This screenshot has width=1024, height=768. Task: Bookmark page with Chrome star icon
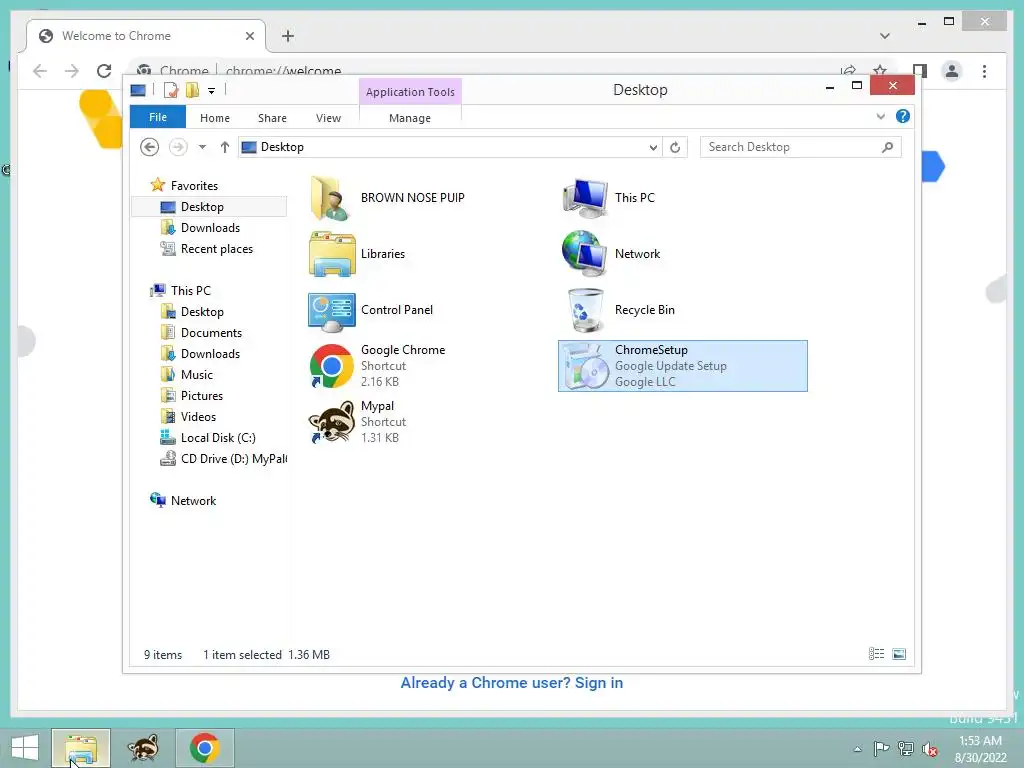point(880,71)
